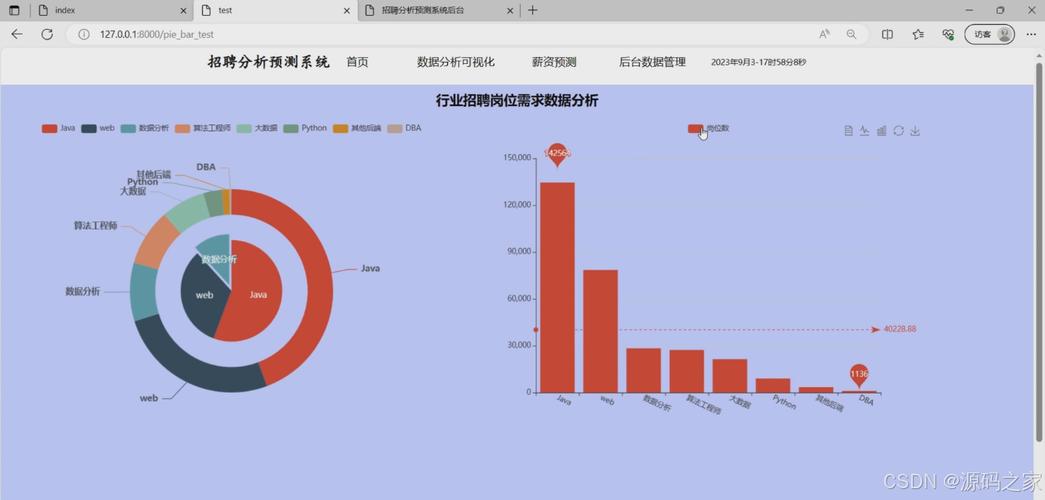Save the chart as image
Screen dimensions: 1045x500
(915, 131)
